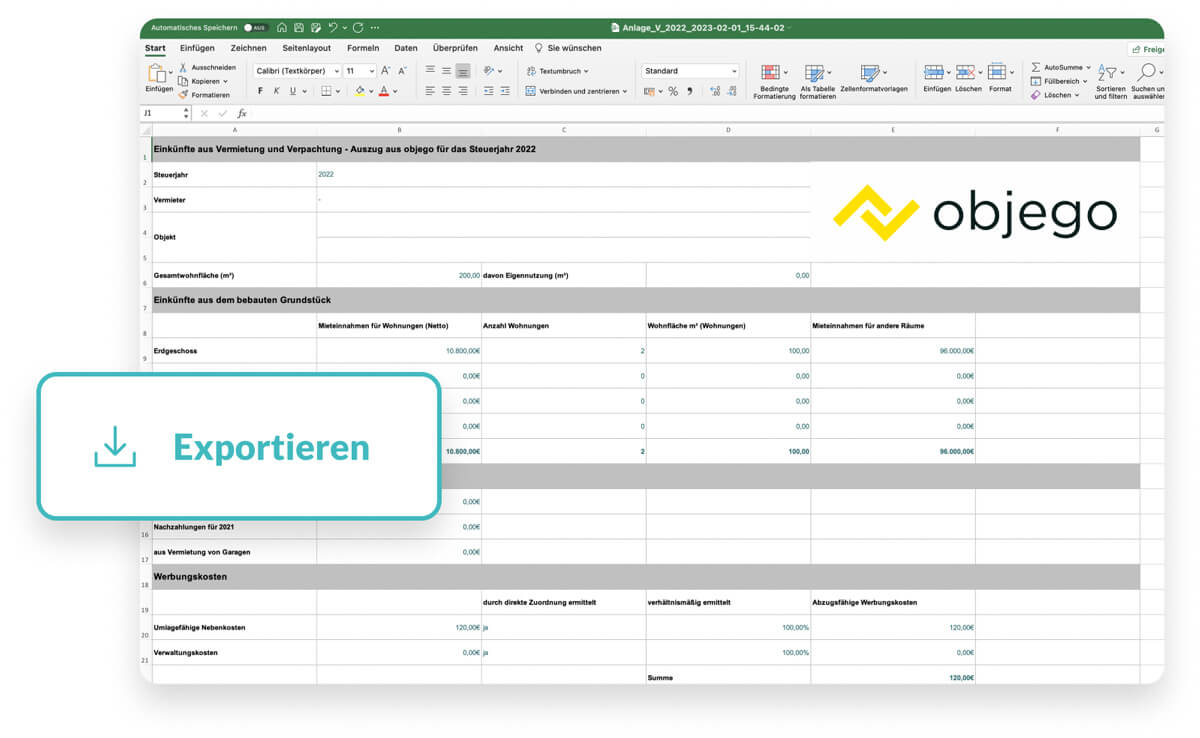Image resolution: width=1200 pixels, height=738 pixels.
Task: Open the Zeichnen tab
Action: (248, 48)
